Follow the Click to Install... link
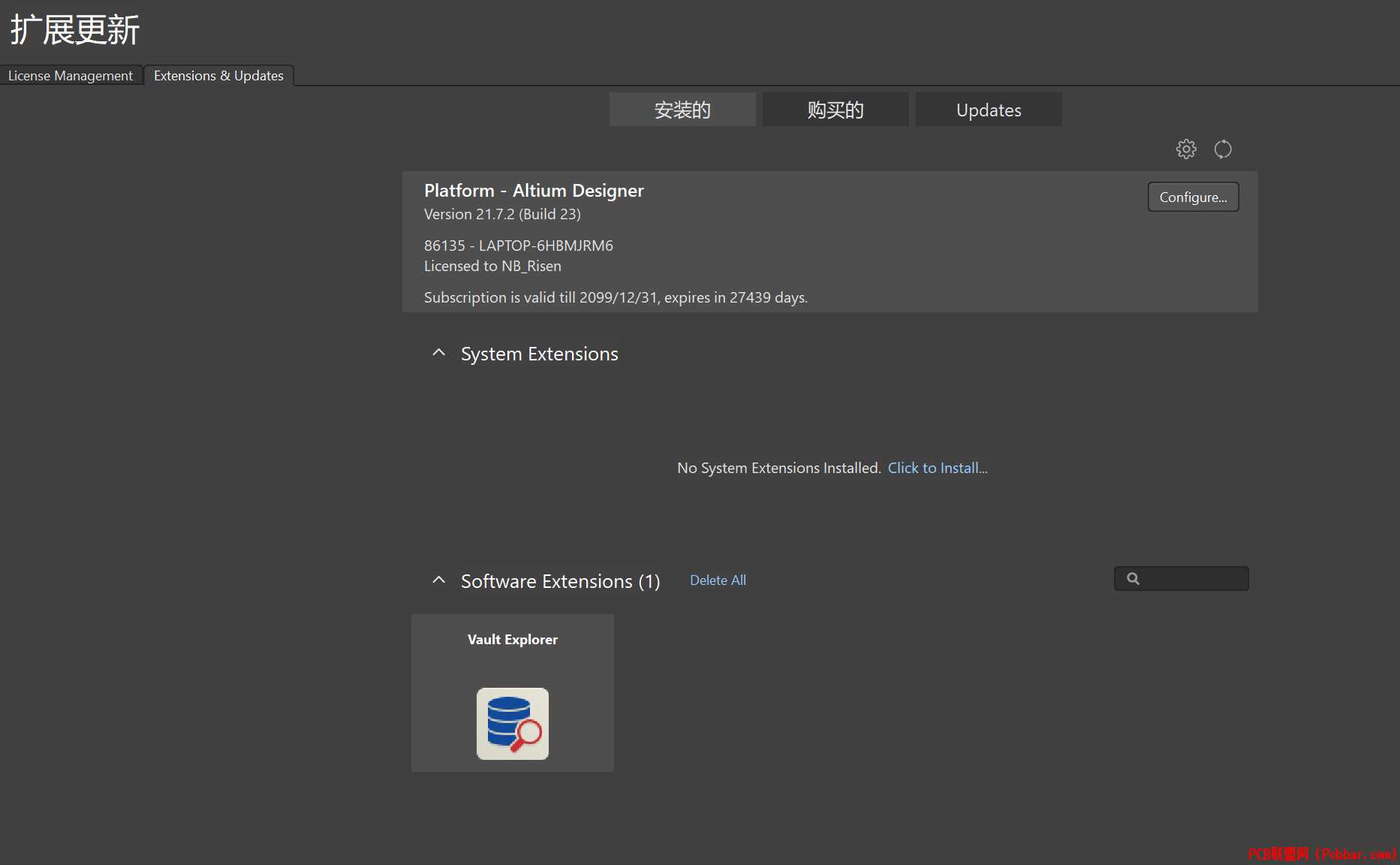 (x=938, y=468)
